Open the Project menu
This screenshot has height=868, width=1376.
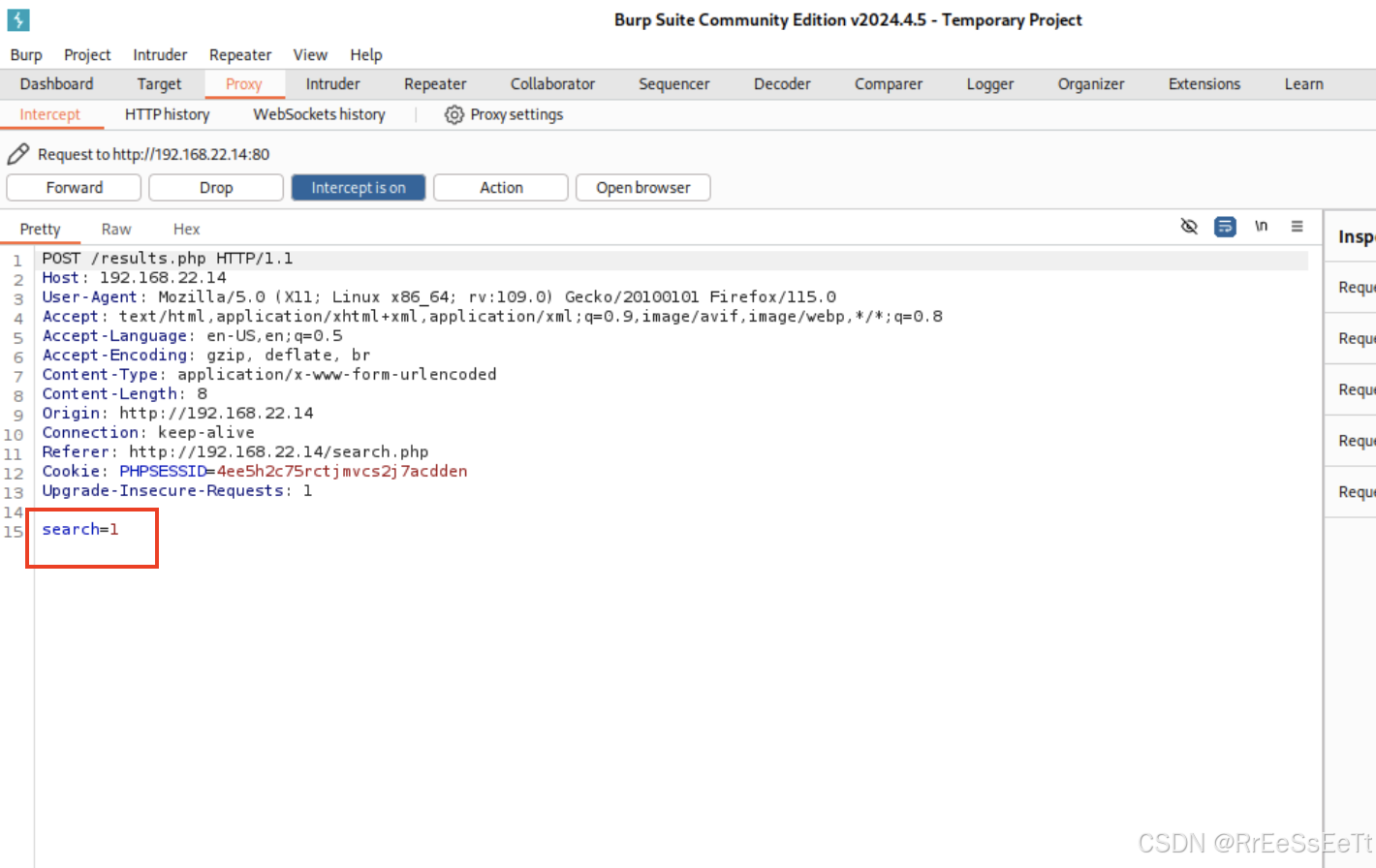coord(87,55)
